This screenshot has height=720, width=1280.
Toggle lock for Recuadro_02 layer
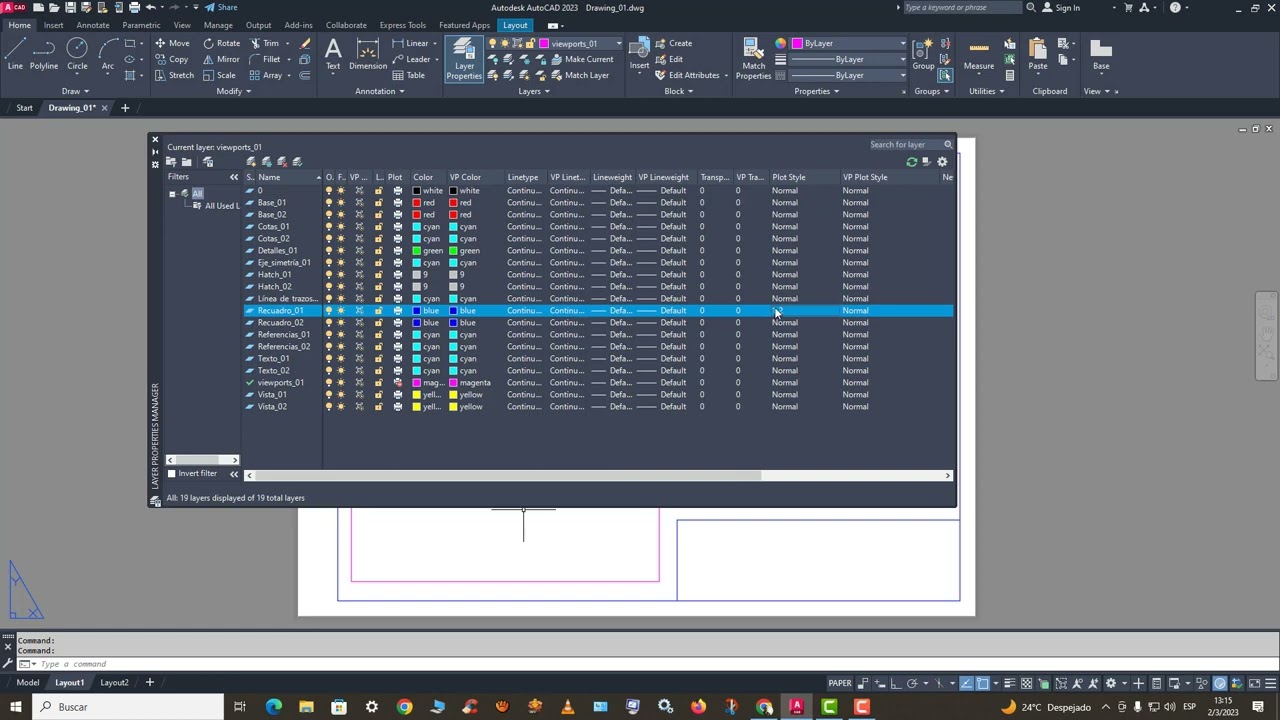pos(378,323)
